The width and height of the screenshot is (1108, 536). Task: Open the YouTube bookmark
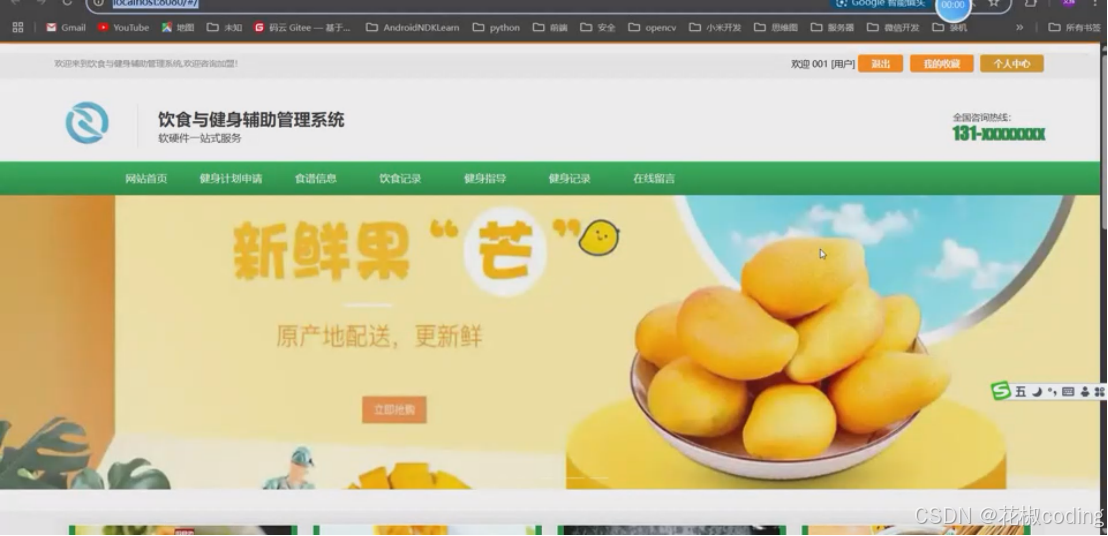(124, 28)
